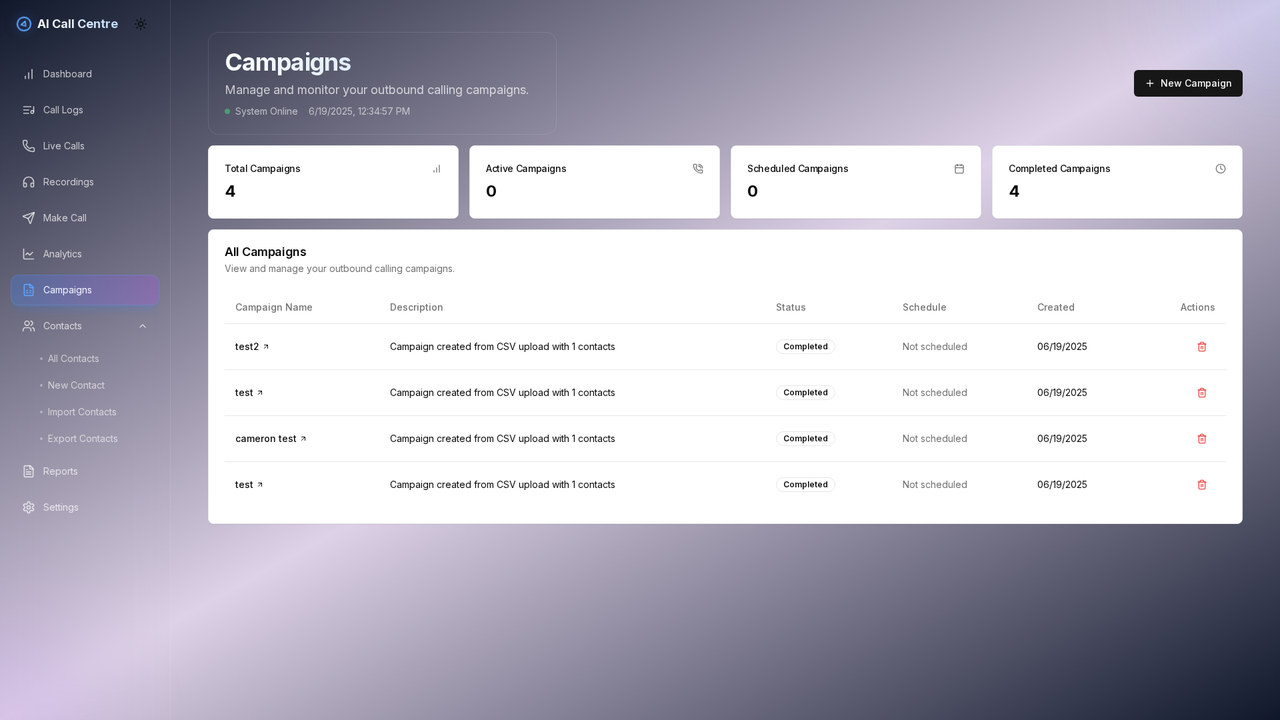
Task: Click the Make Call paper plane icon
Action: pyautogui.click(x=29, y=218)
